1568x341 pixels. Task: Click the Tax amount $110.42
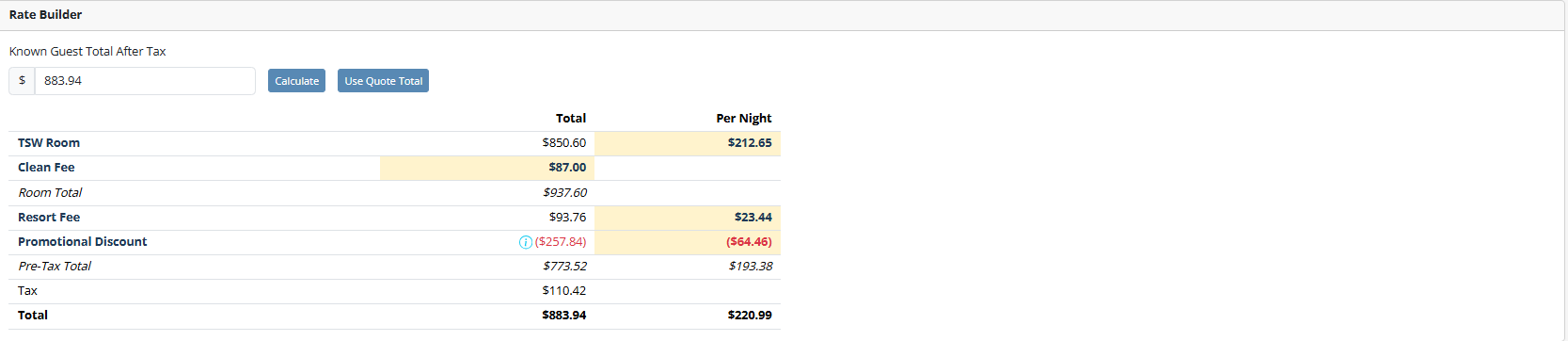pos(564,291)
